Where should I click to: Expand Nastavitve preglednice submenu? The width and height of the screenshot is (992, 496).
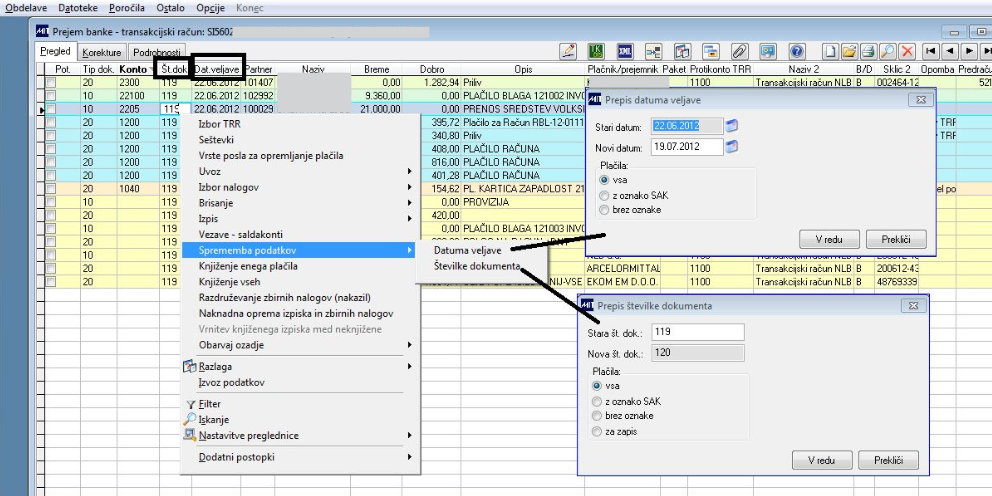pyautogui.click(x=409, y=435)
